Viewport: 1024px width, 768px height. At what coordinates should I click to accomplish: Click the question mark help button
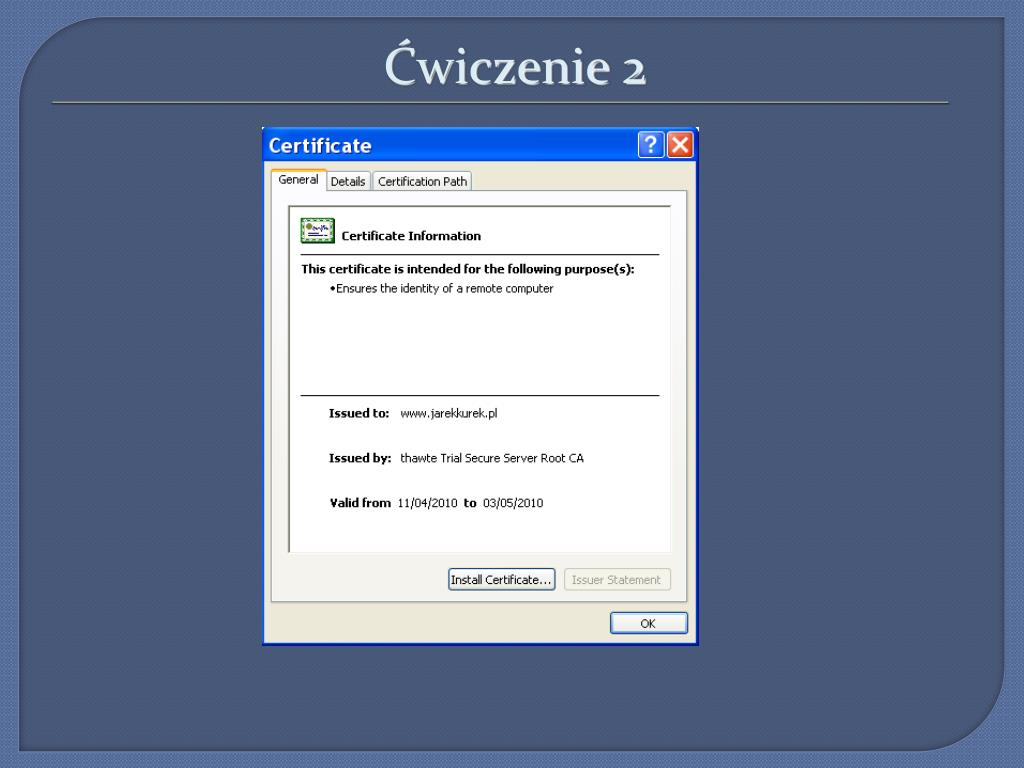[x=650, y=144]
